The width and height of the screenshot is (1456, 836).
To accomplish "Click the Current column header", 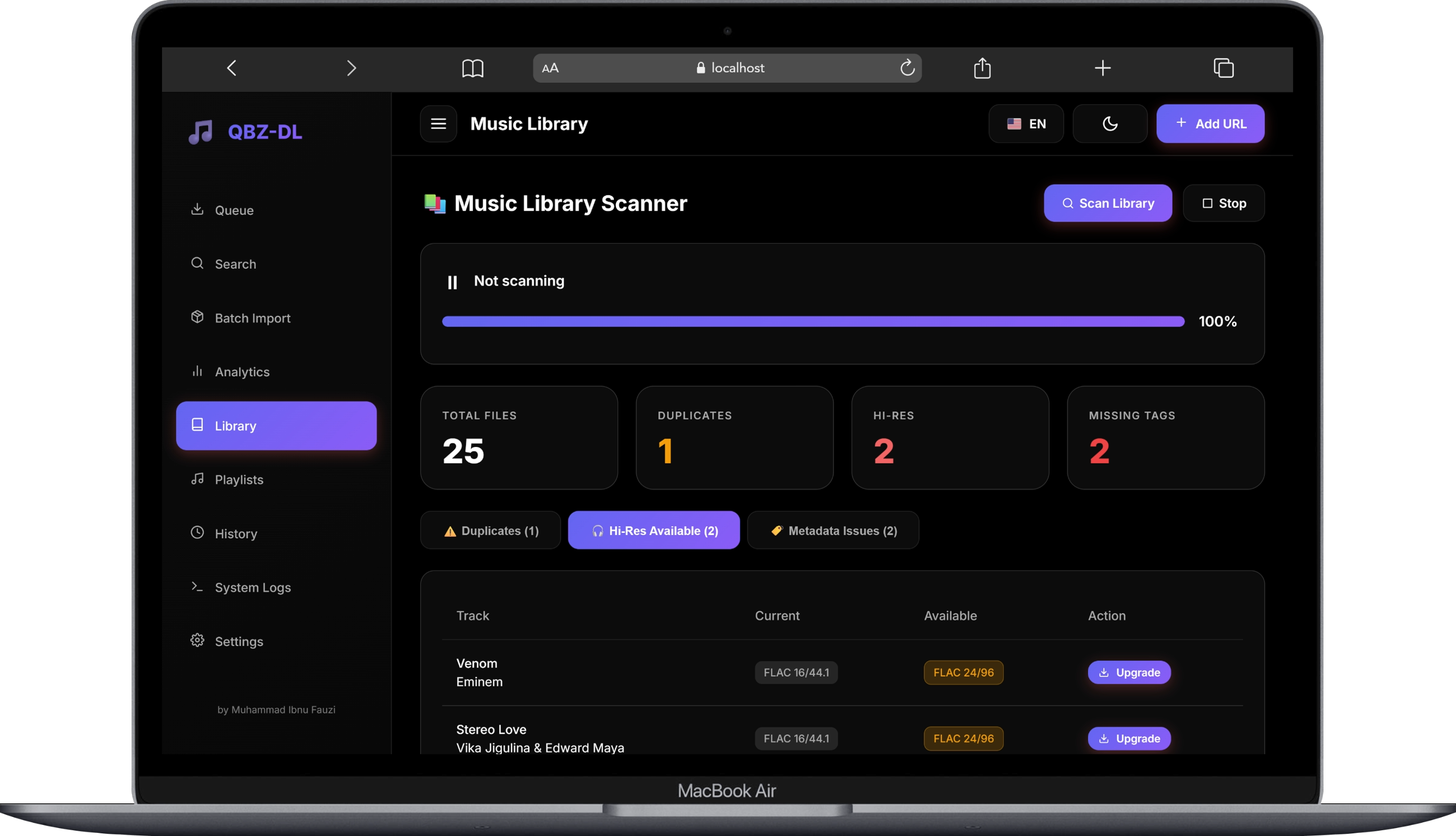I will point(777,616).
